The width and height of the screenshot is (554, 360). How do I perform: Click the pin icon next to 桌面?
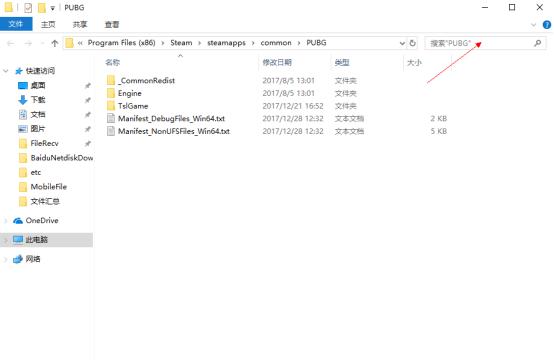pos(87,85)
